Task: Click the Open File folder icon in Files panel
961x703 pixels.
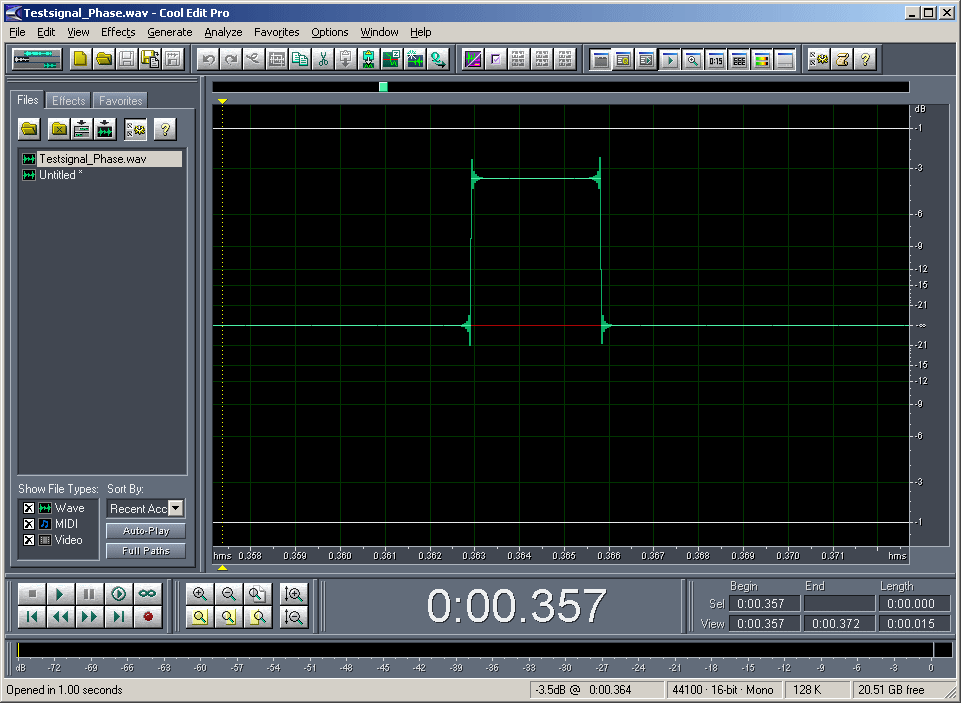Action: coord(30,129)
